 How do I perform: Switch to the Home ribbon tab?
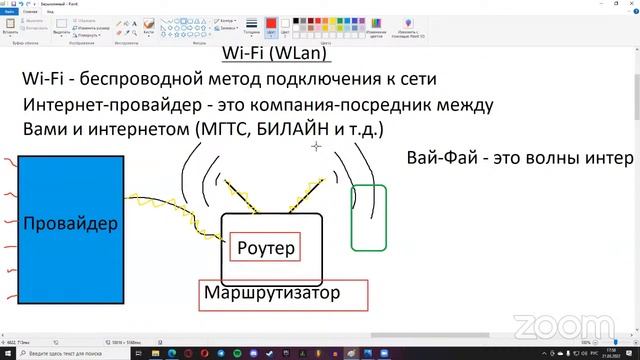[30, 11]
